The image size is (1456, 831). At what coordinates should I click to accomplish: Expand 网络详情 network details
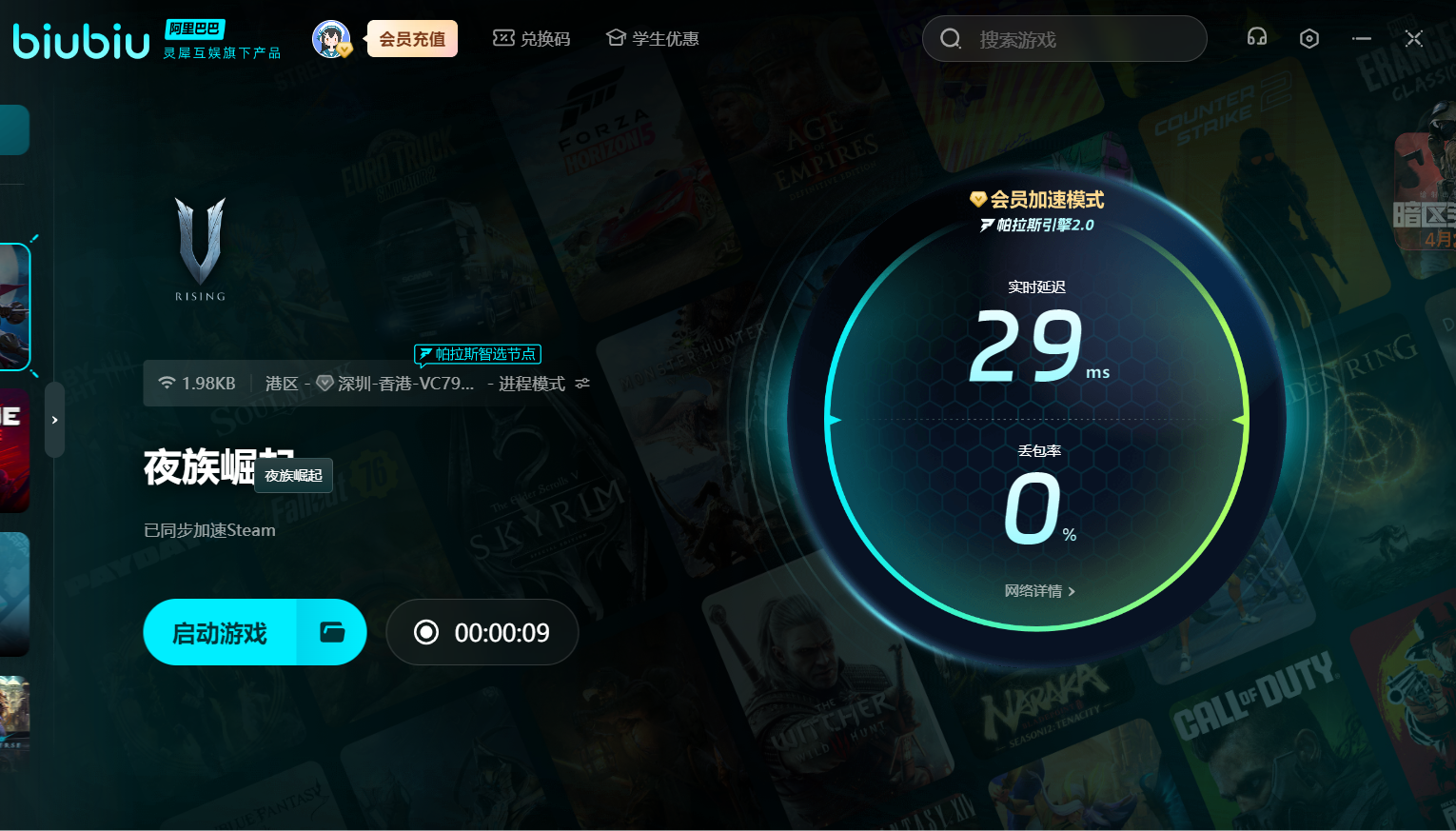pyautogui.click(x=1039, y=591)
